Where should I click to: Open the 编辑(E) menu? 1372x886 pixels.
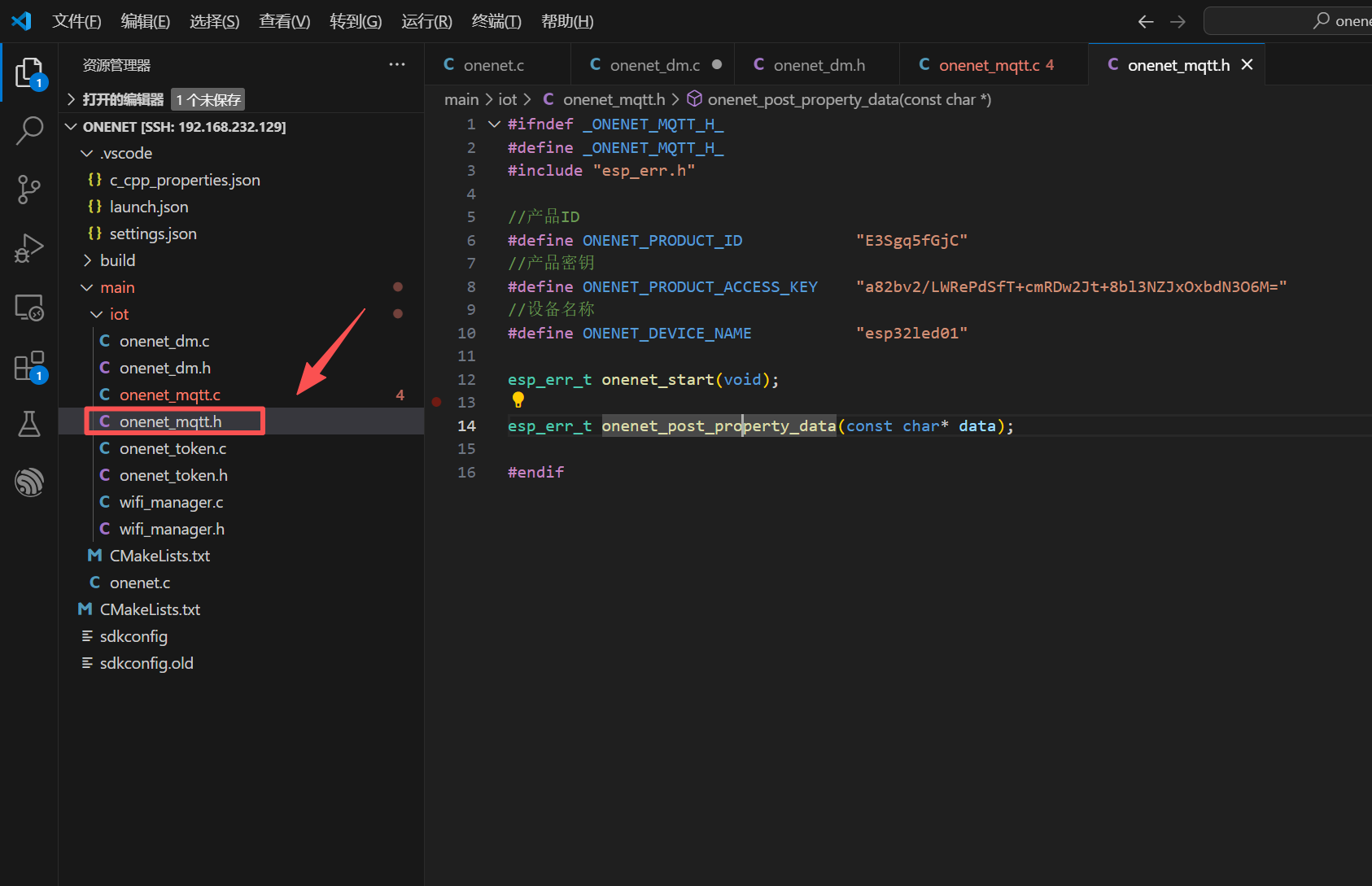146,21
